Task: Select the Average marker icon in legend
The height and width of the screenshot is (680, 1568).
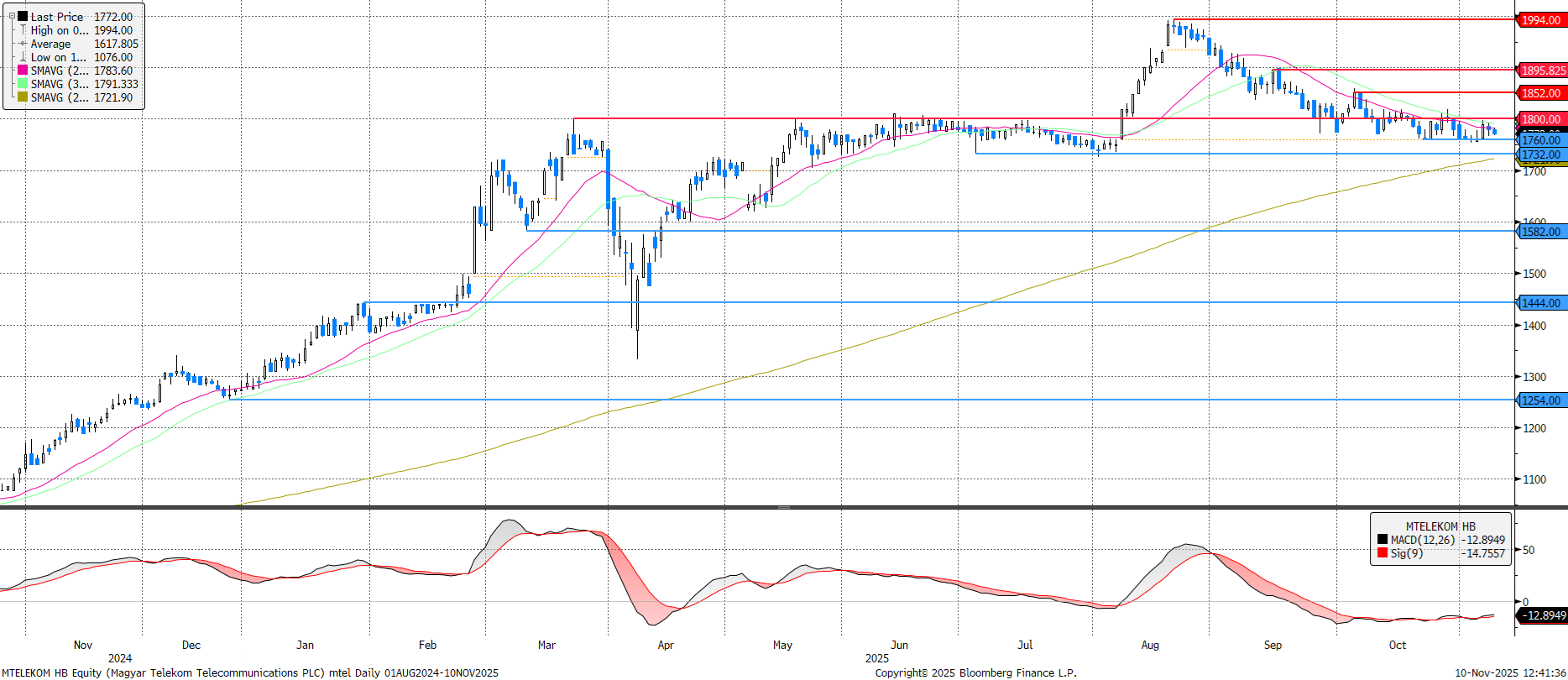Action: (x=23, y=44)
